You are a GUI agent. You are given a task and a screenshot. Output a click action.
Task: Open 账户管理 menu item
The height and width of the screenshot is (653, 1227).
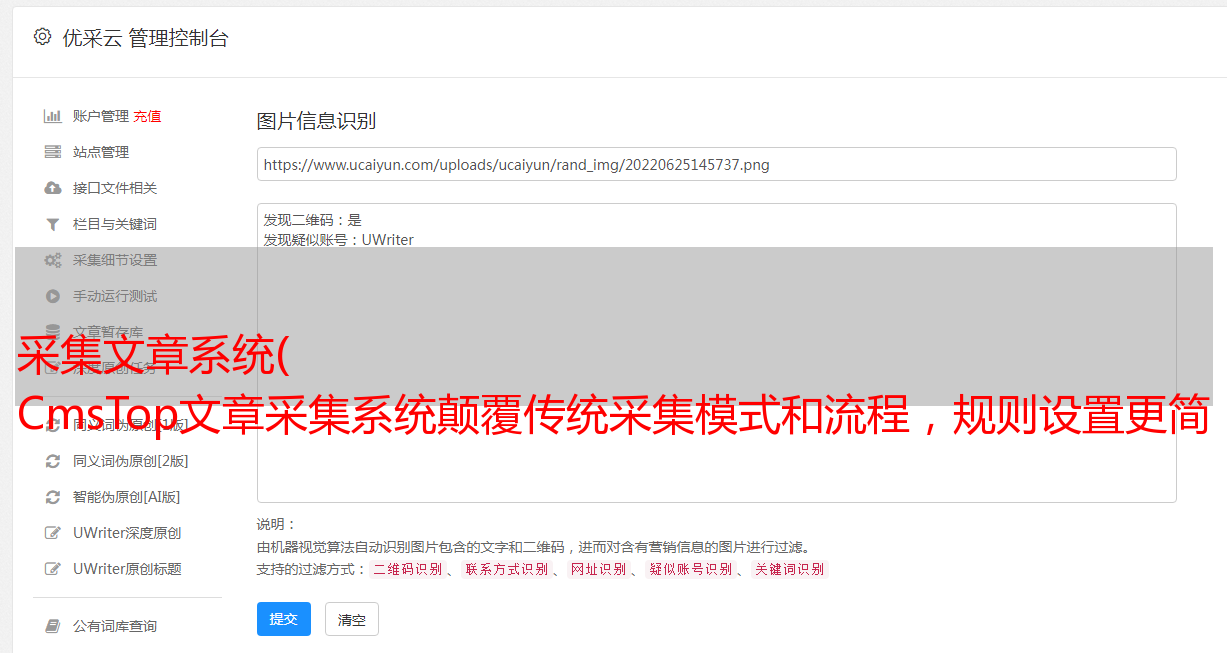point(101,116)
